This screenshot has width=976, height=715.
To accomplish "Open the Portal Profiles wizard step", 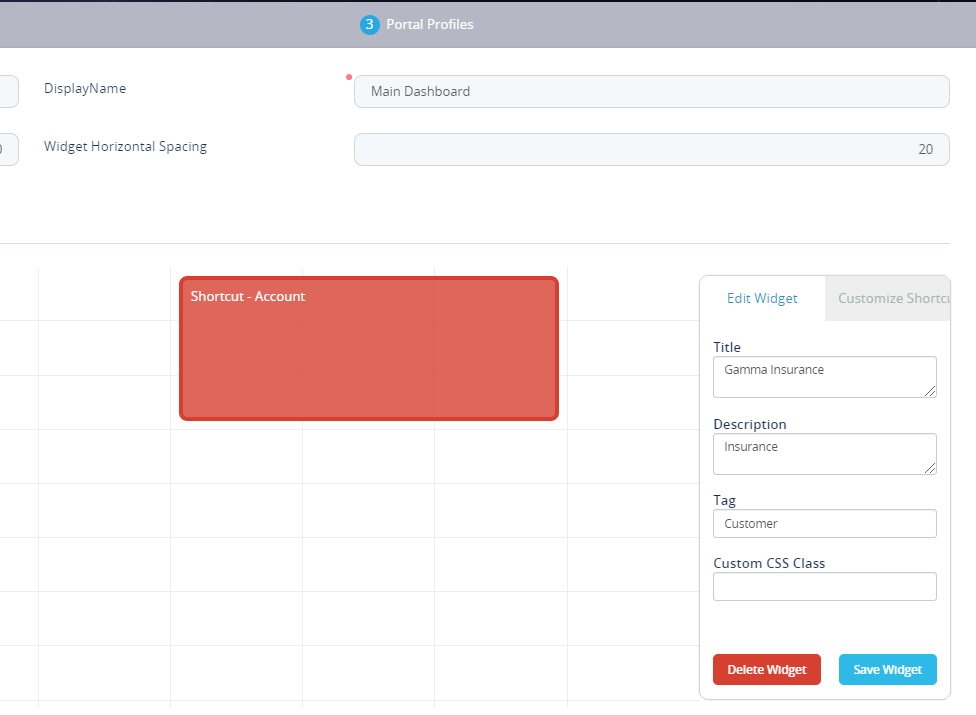I will click(430, 24).
